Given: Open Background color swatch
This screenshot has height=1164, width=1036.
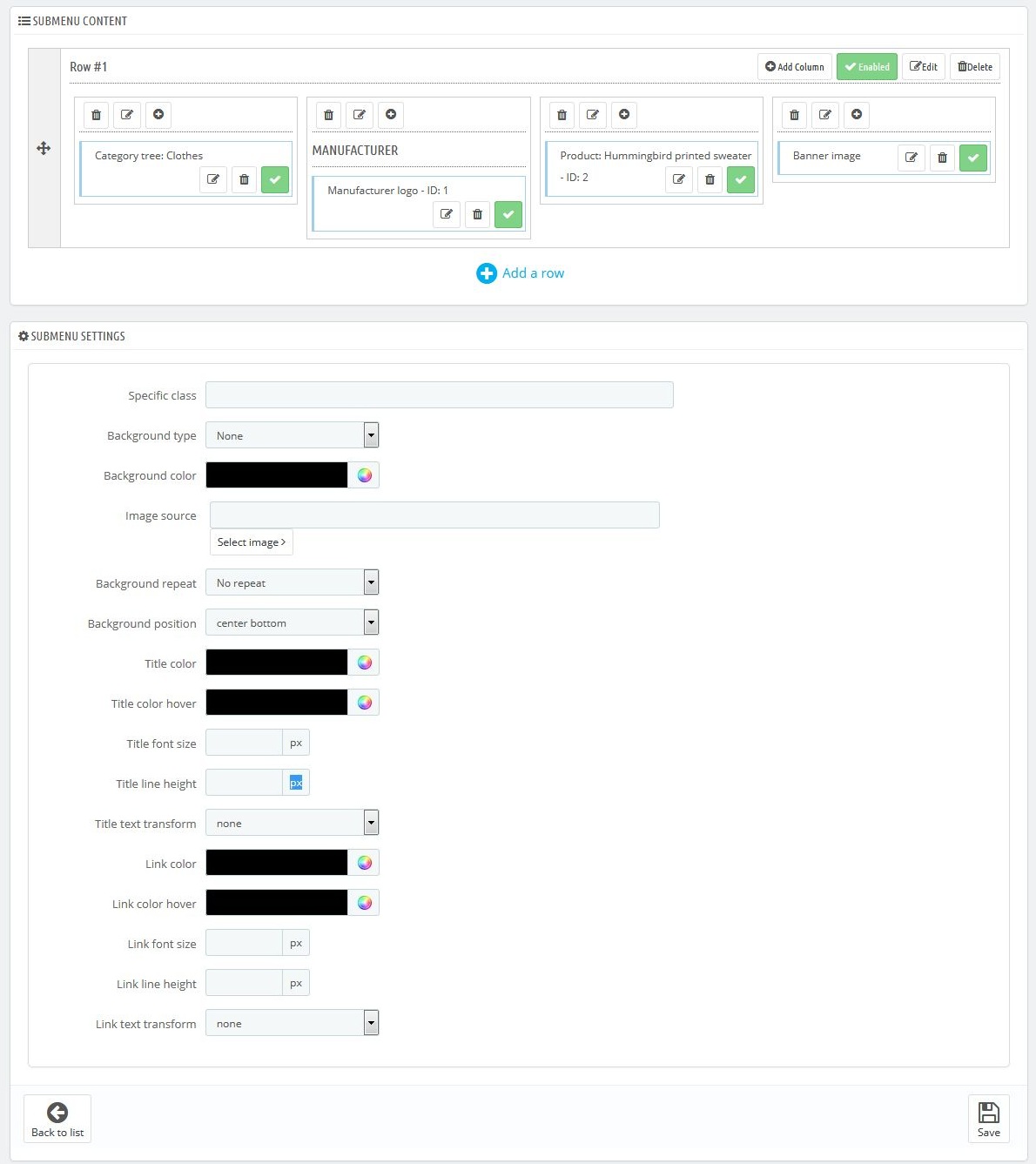Looking at the screenshot, I should (277, 475).
